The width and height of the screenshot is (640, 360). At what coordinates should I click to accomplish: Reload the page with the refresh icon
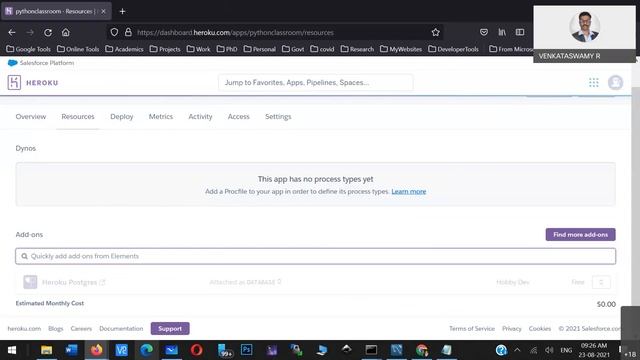(x=48, y=32)
